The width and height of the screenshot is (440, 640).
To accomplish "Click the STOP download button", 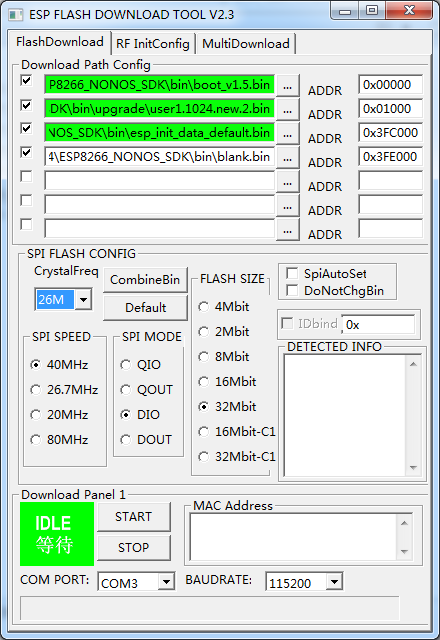I will point(133,548).
